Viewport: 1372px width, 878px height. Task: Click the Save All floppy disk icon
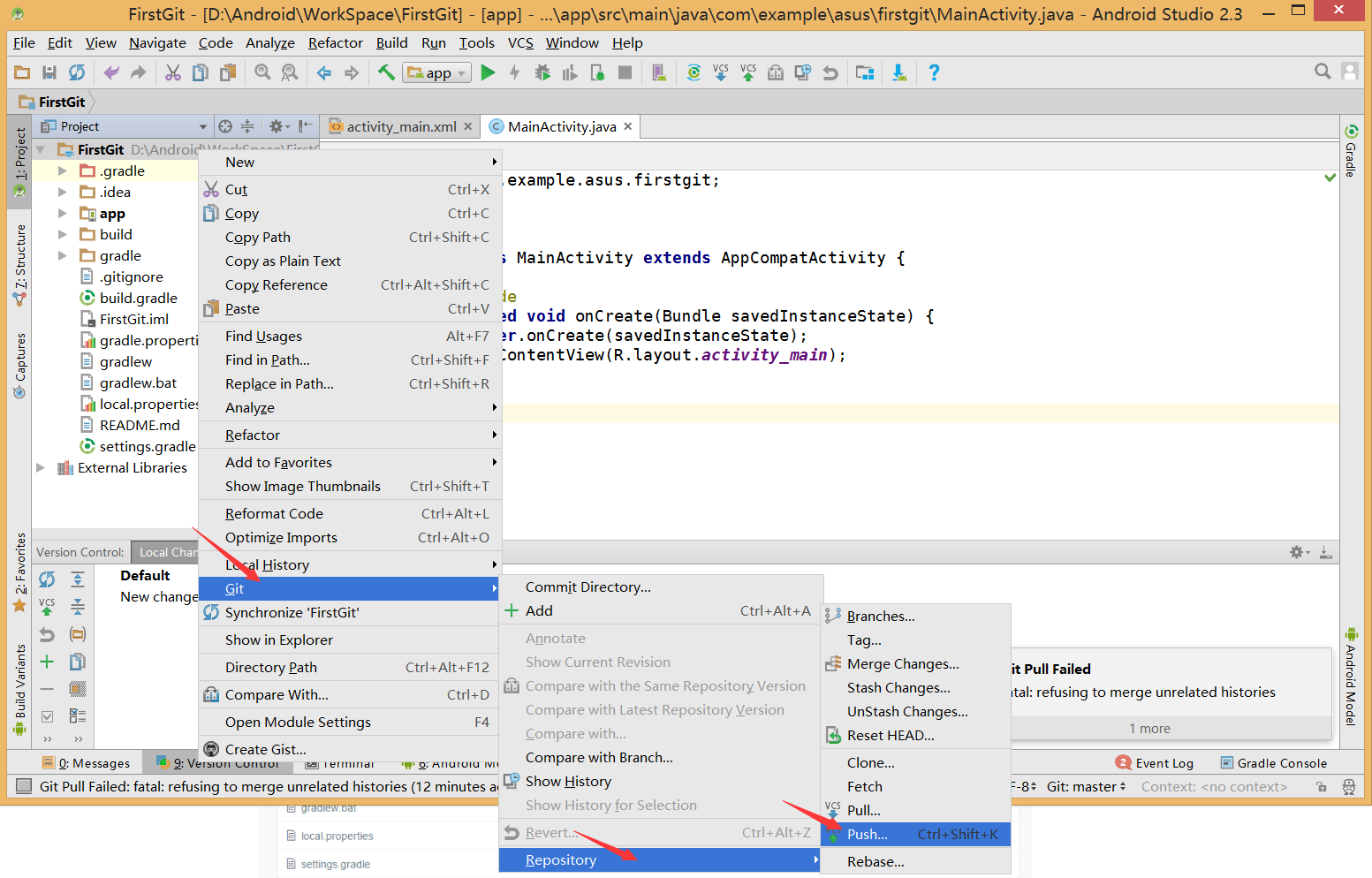[49, 72]
